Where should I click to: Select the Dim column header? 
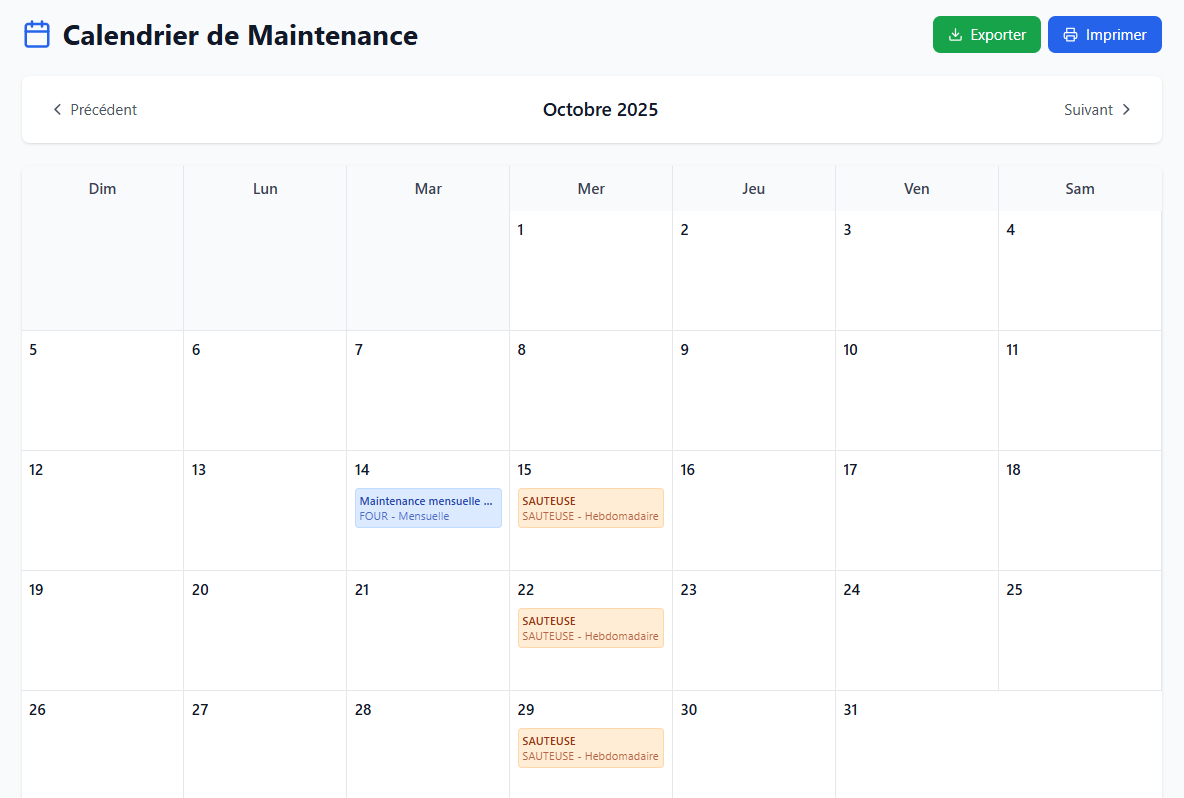[x=102, y=188]
